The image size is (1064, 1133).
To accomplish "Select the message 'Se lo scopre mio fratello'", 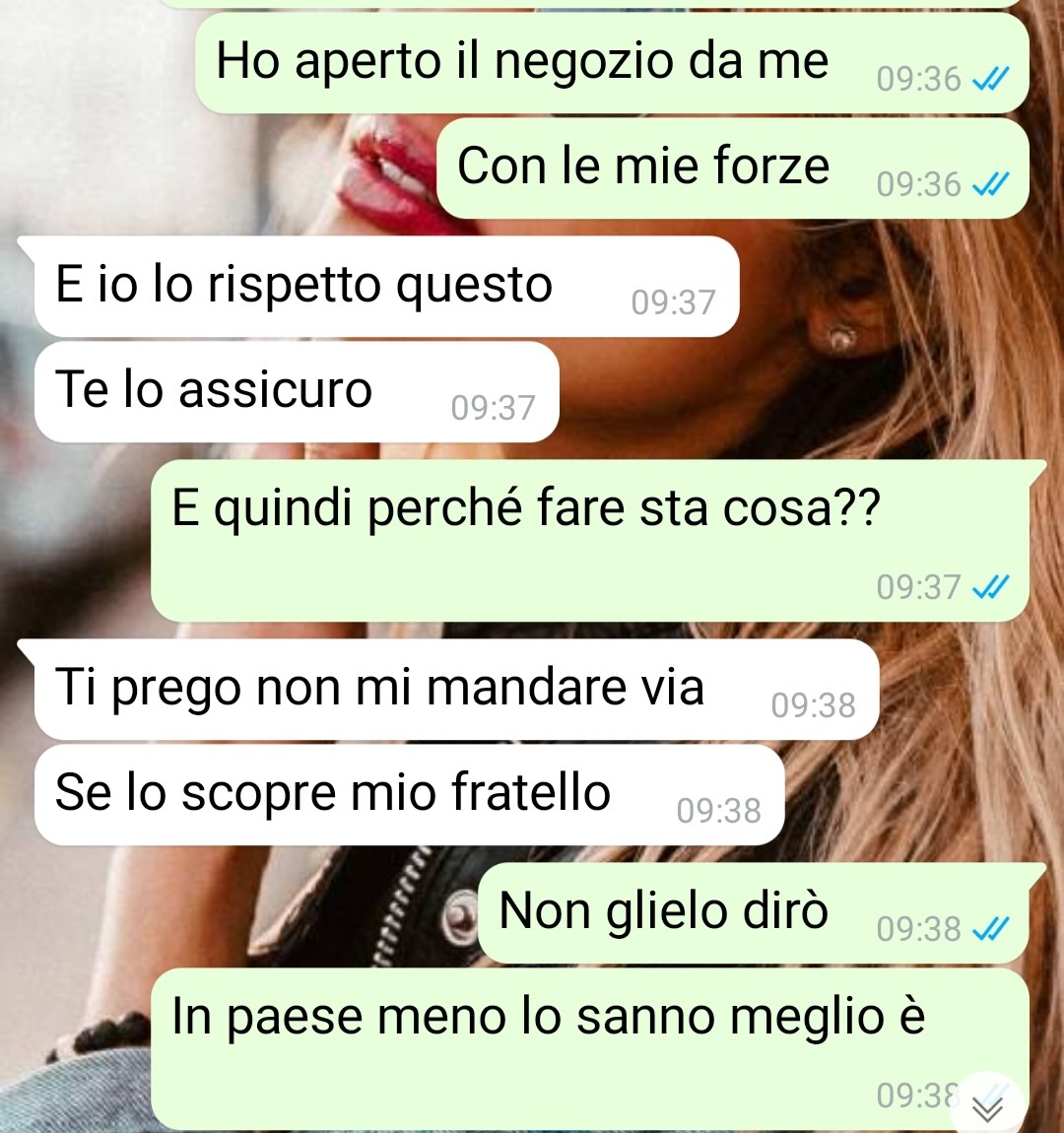I will pyautogui.click(x=409, y=795).
